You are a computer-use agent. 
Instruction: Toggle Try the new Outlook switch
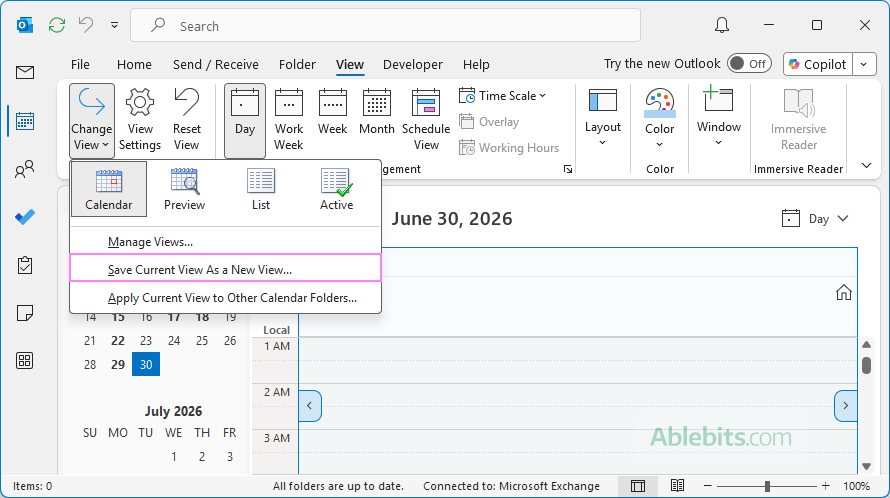tap(749, 64)
